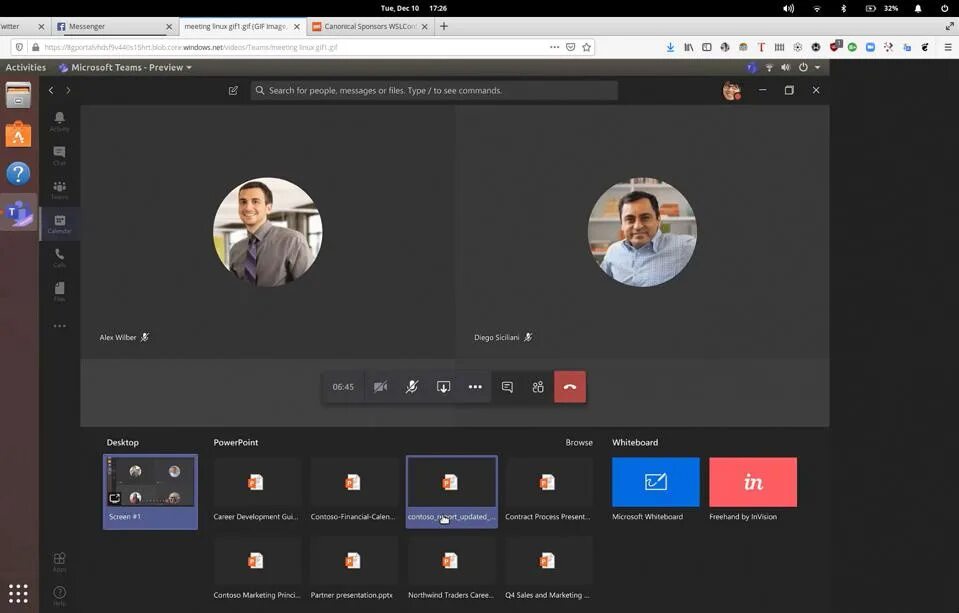
Task: Close the share tray button
Action: pyautogui.click(x=443, y=387)
